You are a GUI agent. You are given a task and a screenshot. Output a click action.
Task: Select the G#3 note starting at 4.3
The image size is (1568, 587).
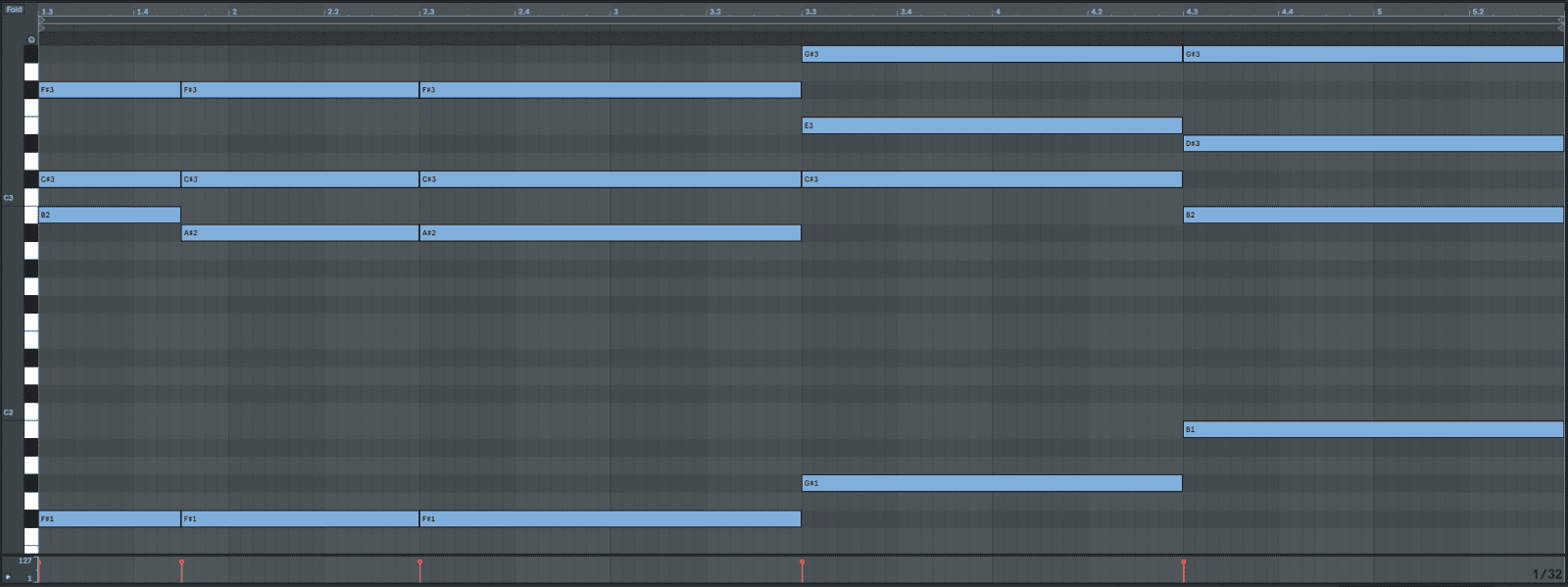1373,54
